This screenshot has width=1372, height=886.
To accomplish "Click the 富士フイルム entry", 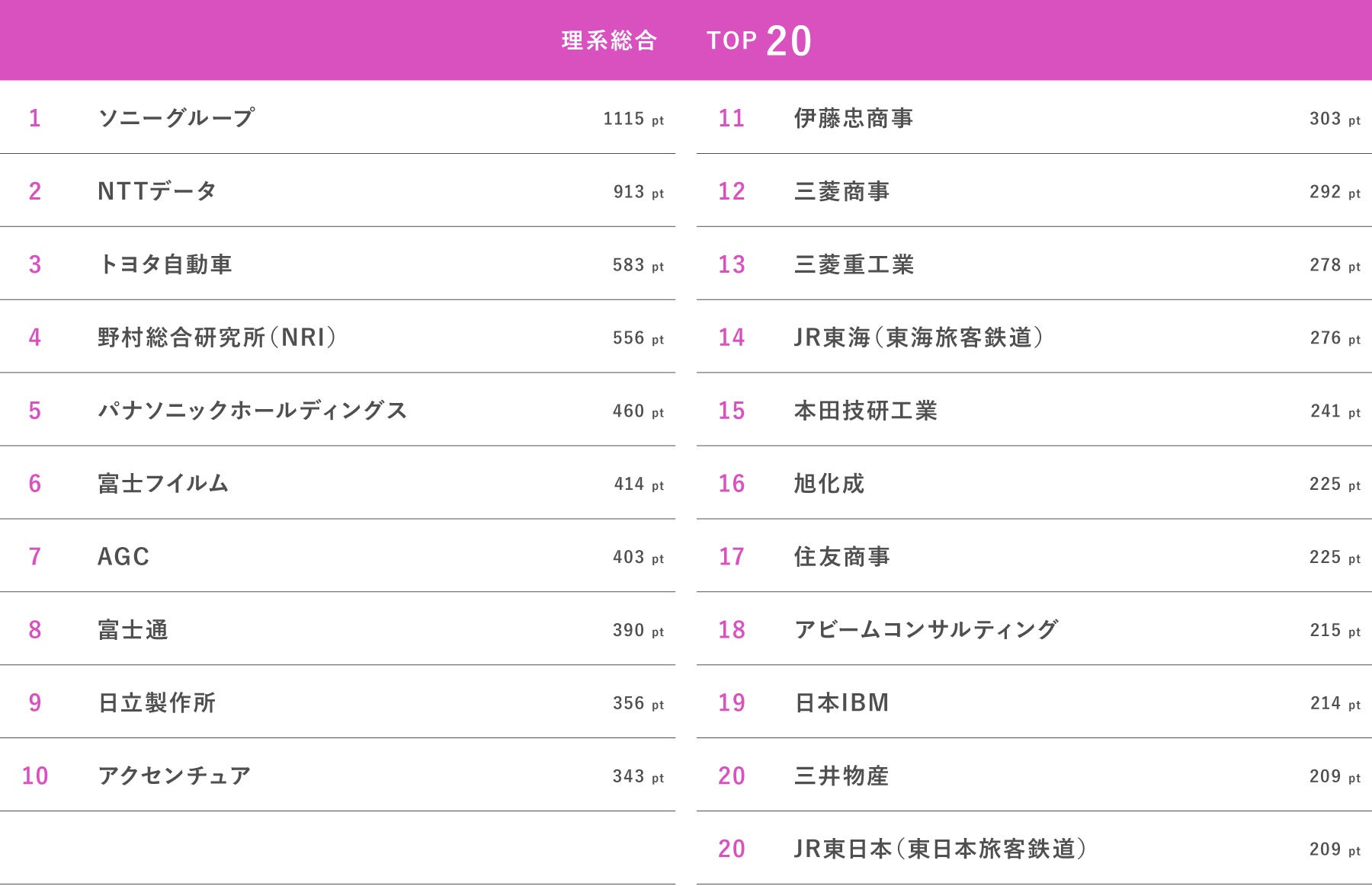I will coord(163,484).
